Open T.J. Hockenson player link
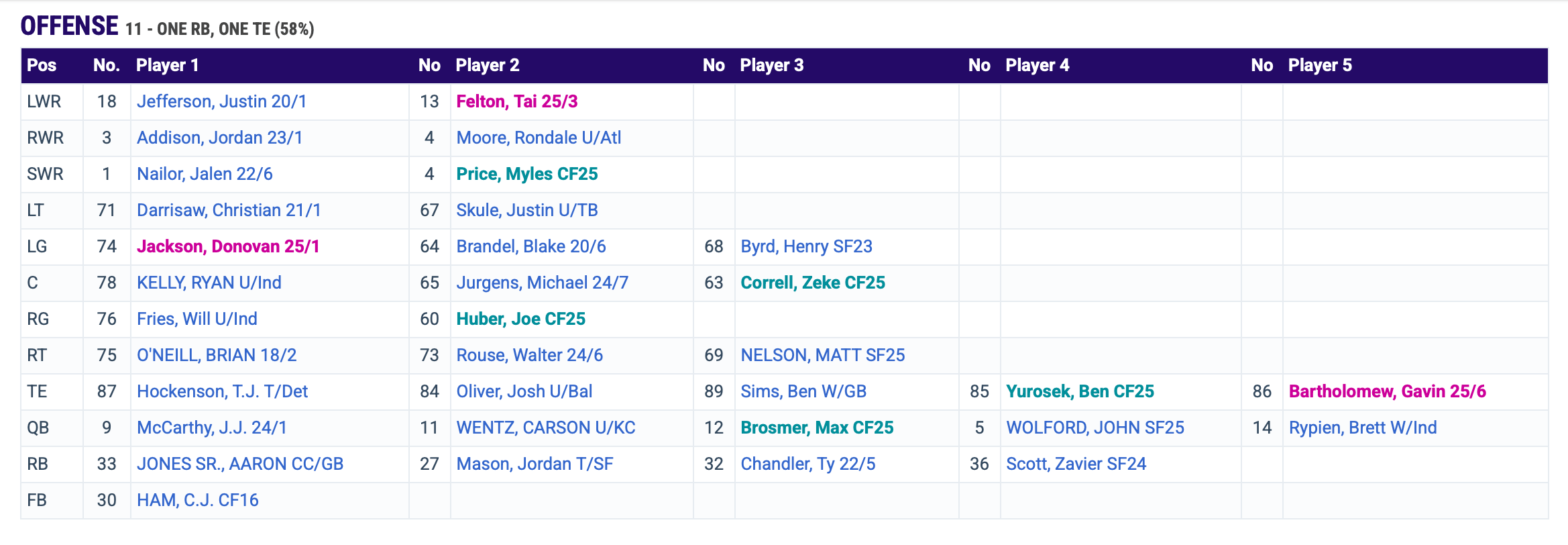Image resolution: width=1568 pixels, height=545 pixels. click(222, 391)
